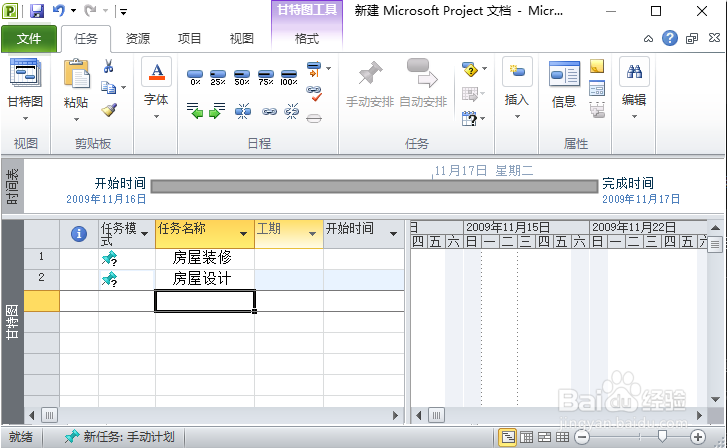The width and height of the screenshot is (727, 448).
Task: Click the Respect Links icon with checkmark
Action: (314, 93)
